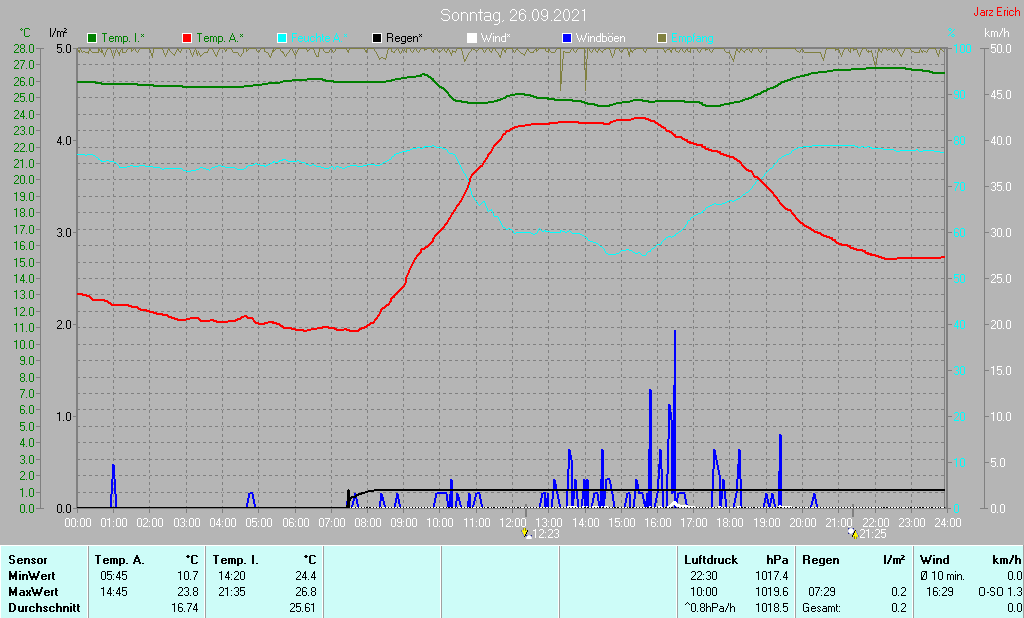Screen dimensions: 1024x618
Task: Click the Wind km/h table header
Action: click(x=970, y=560)
